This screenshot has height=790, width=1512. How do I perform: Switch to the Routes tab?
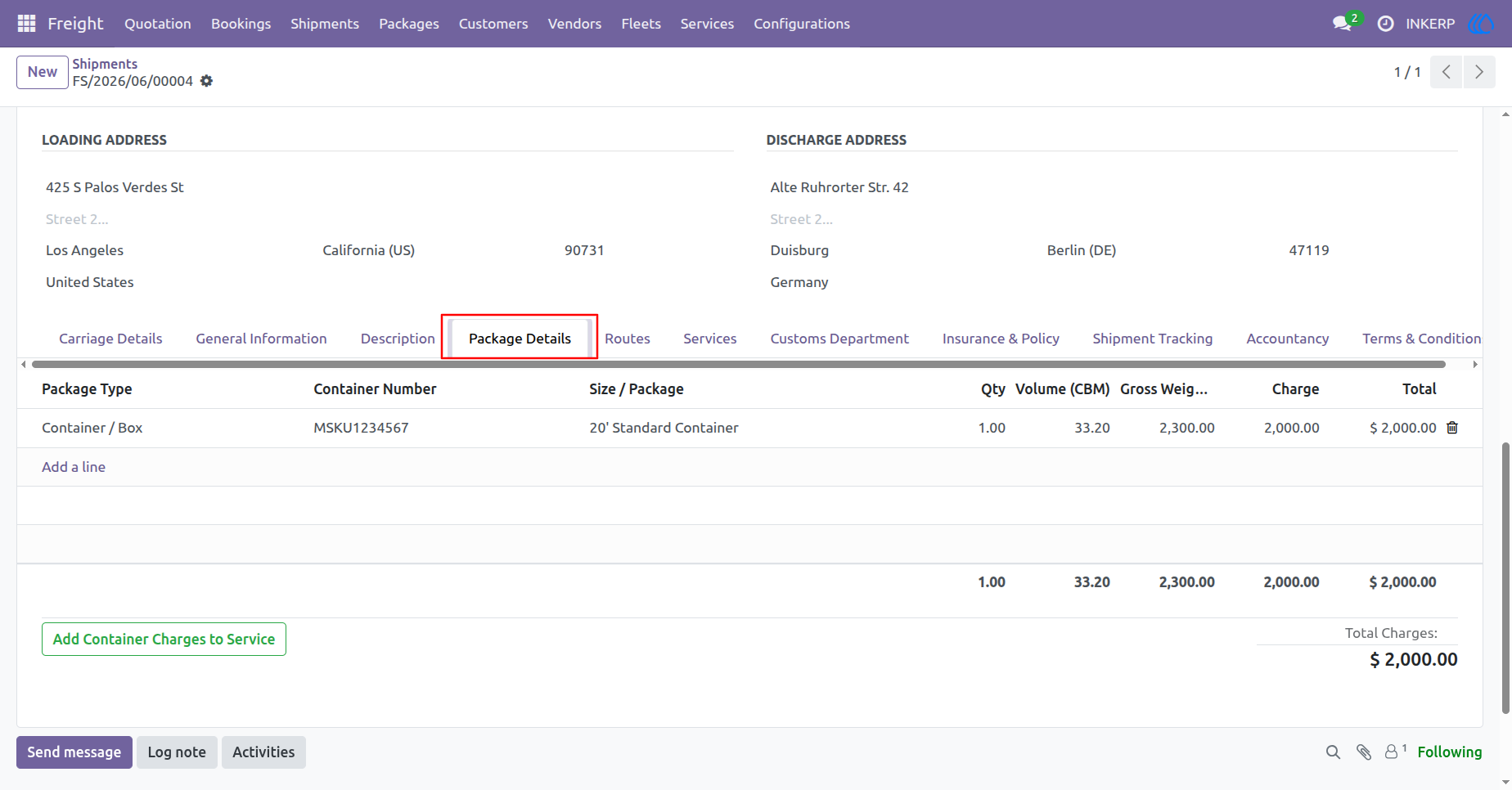coord(628,339)
